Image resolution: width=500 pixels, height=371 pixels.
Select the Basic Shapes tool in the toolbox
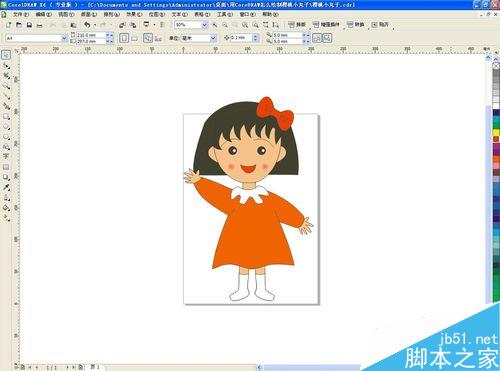point(6,147)
